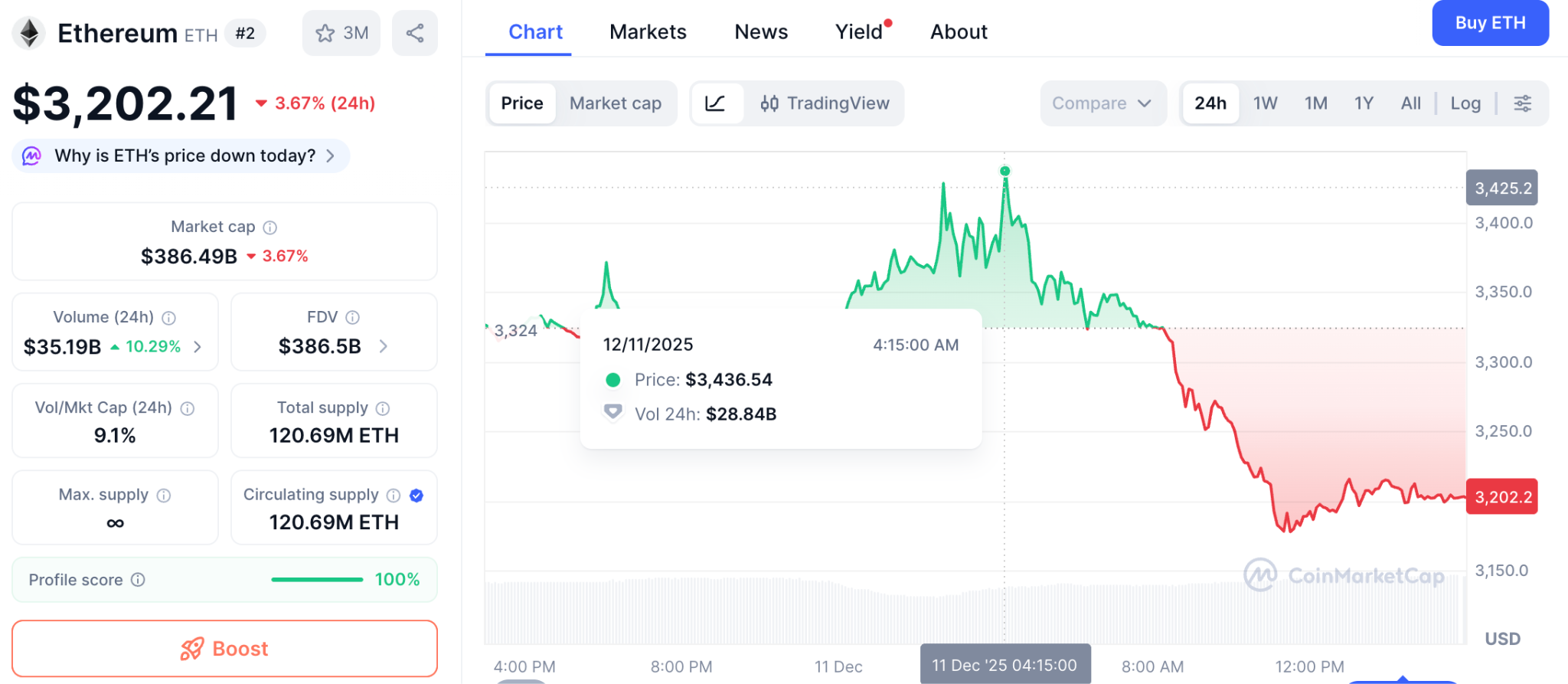Click FDV info icon

point(352,317)
